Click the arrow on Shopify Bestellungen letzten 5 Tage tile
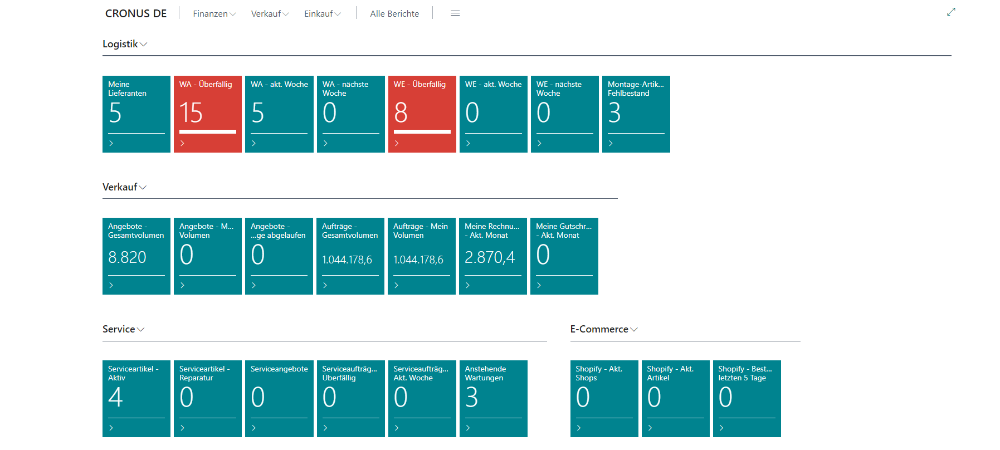This screenshot has width=1000, height=450. tap(722, 428)
